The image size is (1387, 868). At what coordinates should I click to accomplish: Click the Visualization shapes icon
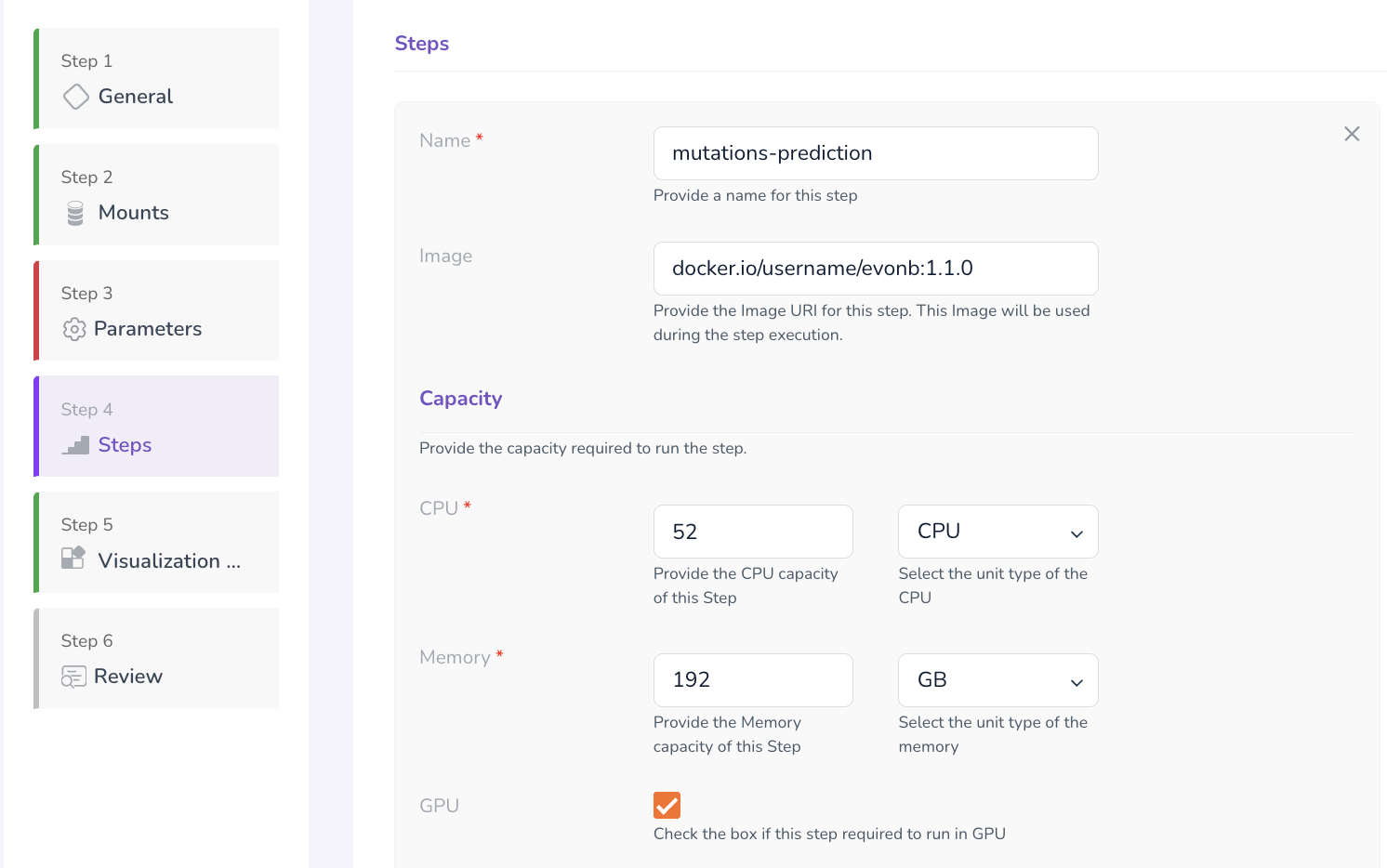pos(73,558)
